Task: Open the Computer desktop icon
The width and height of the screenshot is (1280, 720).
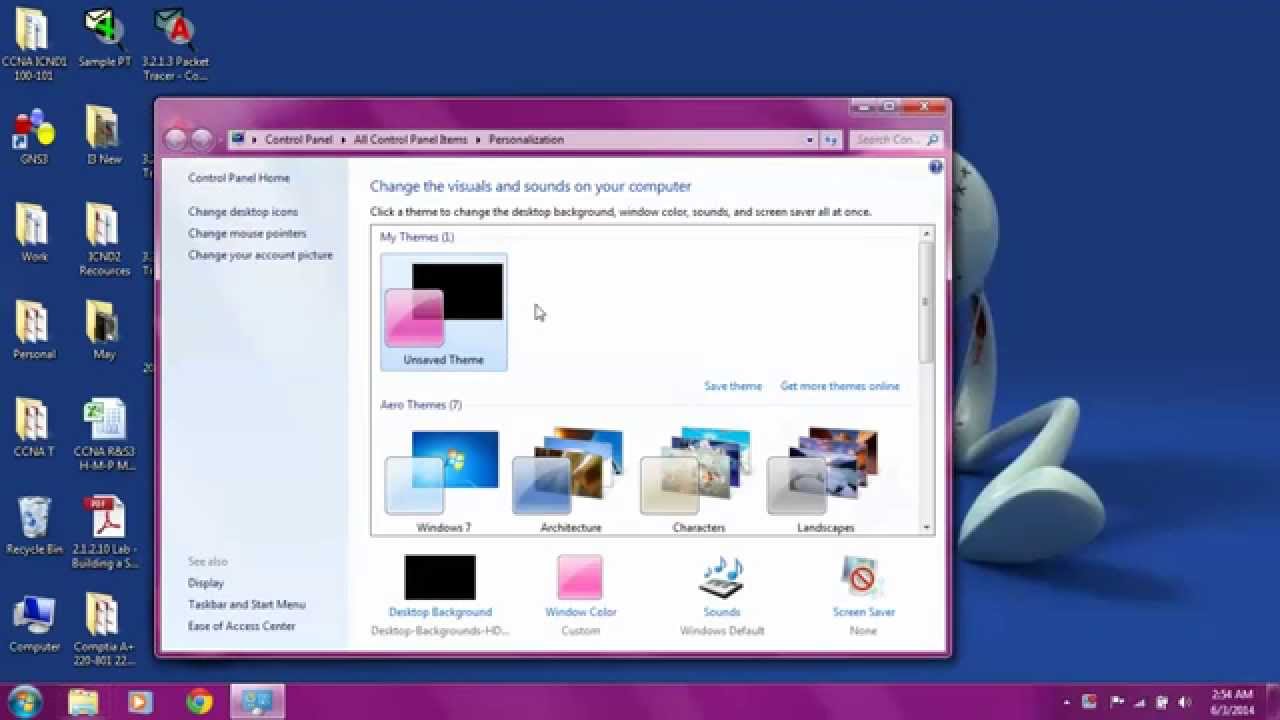Action: click(34, 612)
